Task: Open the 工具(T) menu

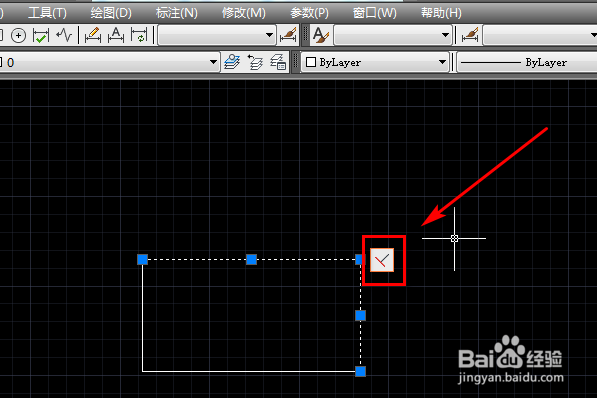Action: [47, 13]
